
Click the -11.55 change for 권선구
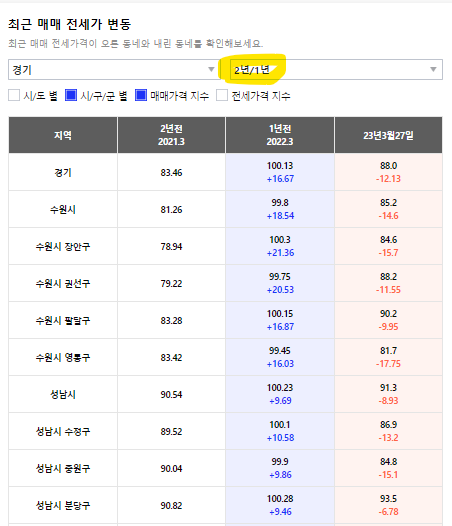(x=388, y=290)
